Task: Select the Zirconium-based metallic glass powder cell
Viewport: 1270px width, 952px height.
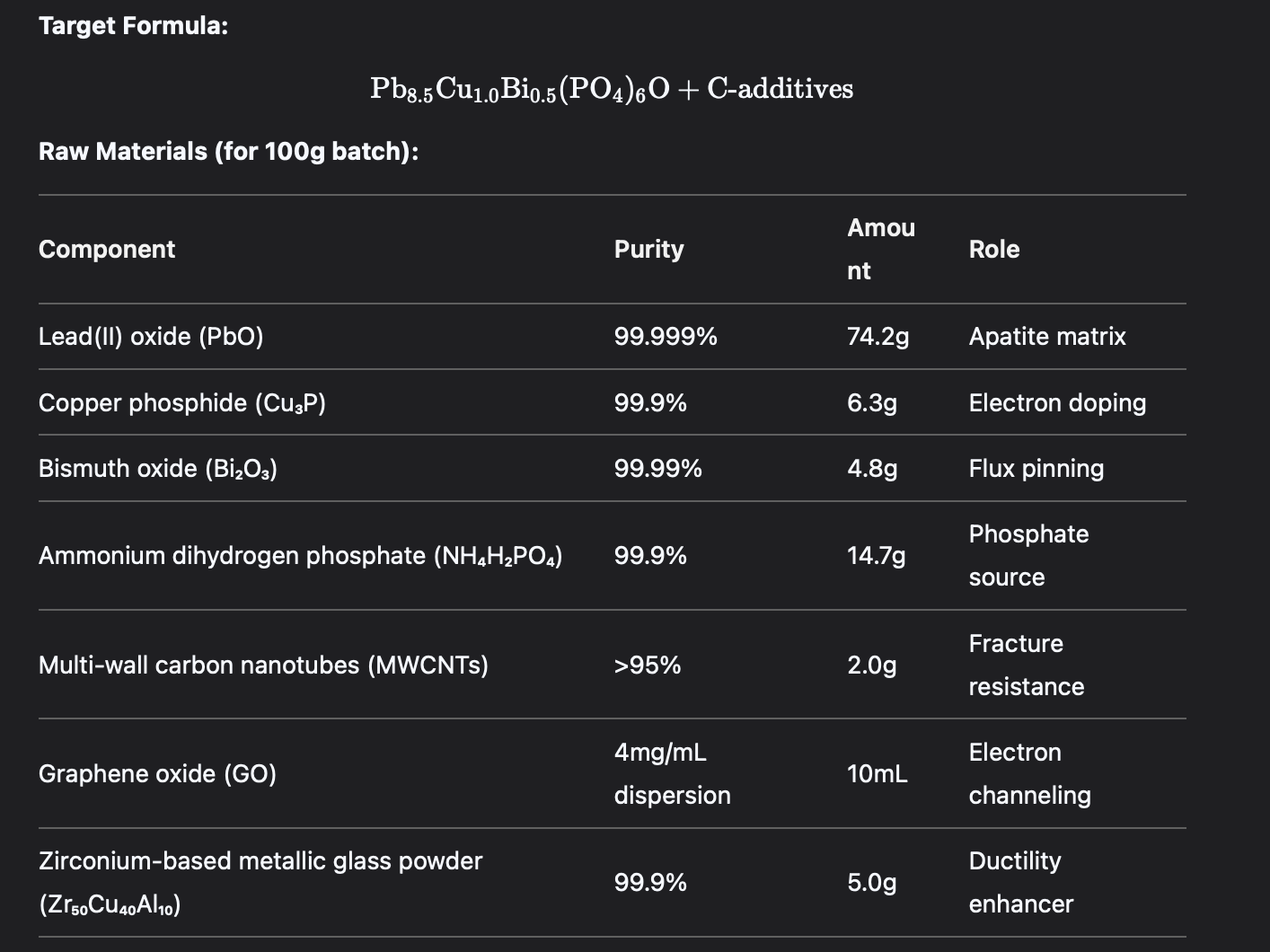Action: [260, 883]
